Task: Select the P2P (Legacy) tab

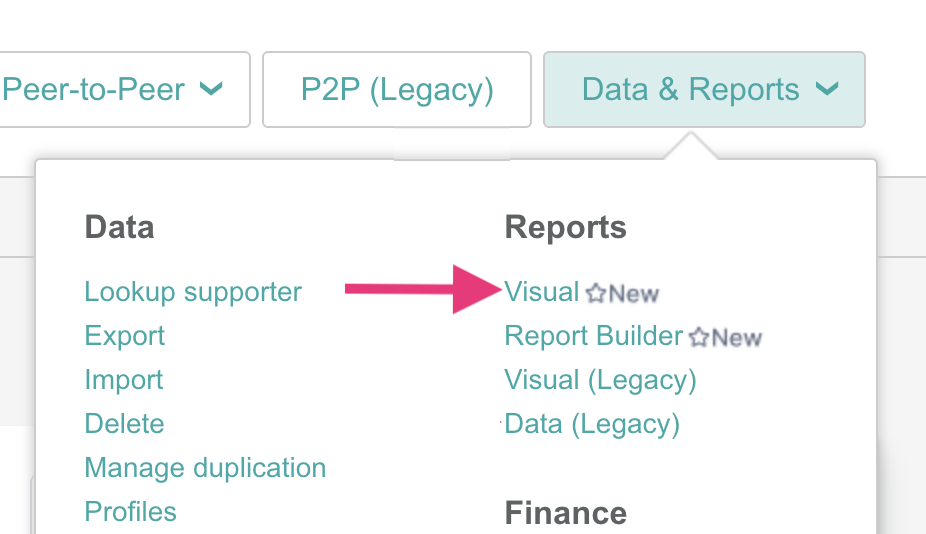Action: click(x=397, y=89)
